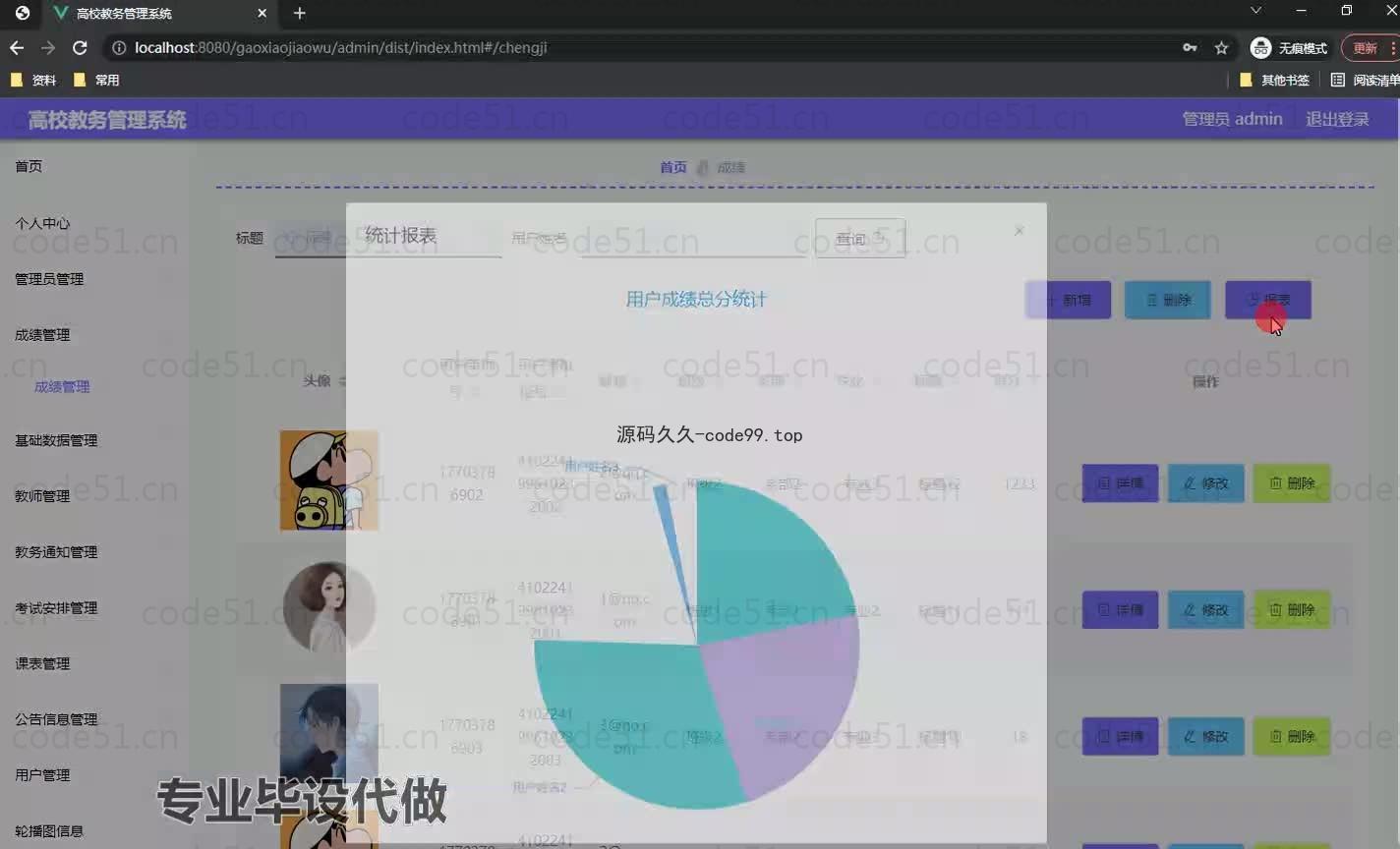This screenshot has width=1400, height=849.
Task: Select 首页 in the left sidebar
Action: (x=29, y=166)
